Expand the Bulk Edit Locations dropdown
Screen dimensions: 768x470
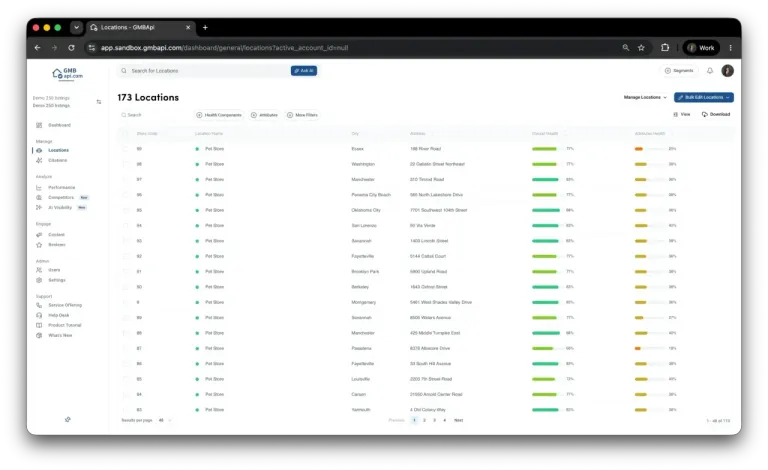click(x=703, y=97)
